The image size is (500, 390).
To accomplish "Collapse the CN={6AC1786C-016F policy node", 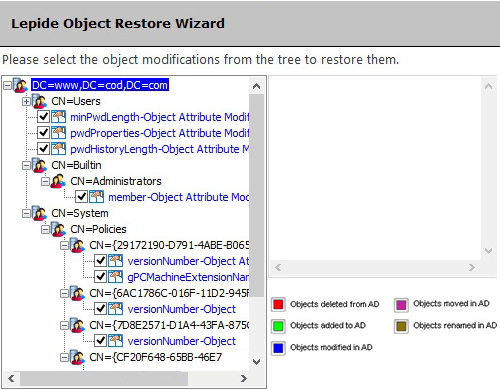I will [x=64, y=294].
